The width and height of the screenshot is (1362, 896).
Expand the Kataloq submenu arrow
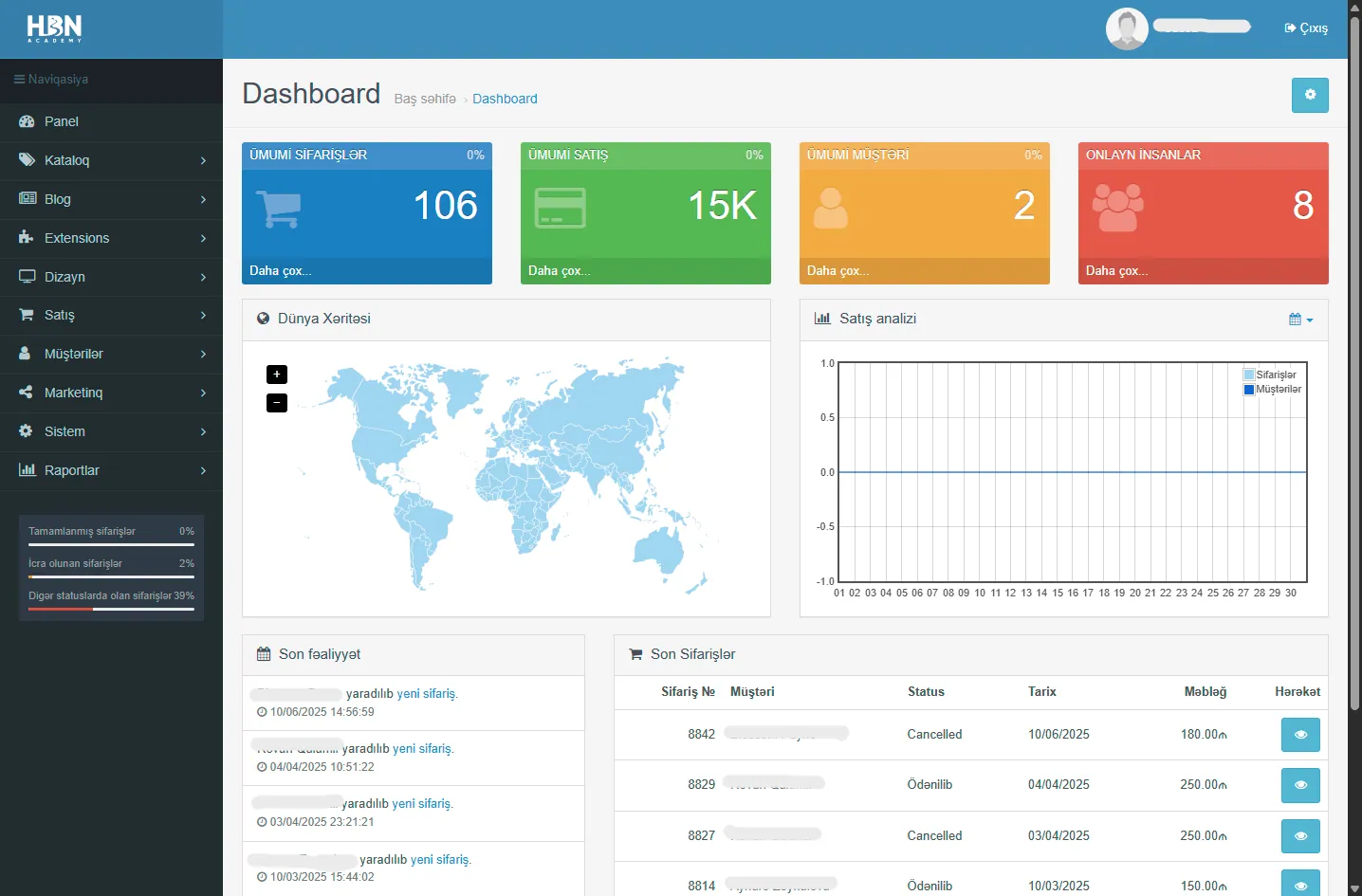tap(203, 161)
